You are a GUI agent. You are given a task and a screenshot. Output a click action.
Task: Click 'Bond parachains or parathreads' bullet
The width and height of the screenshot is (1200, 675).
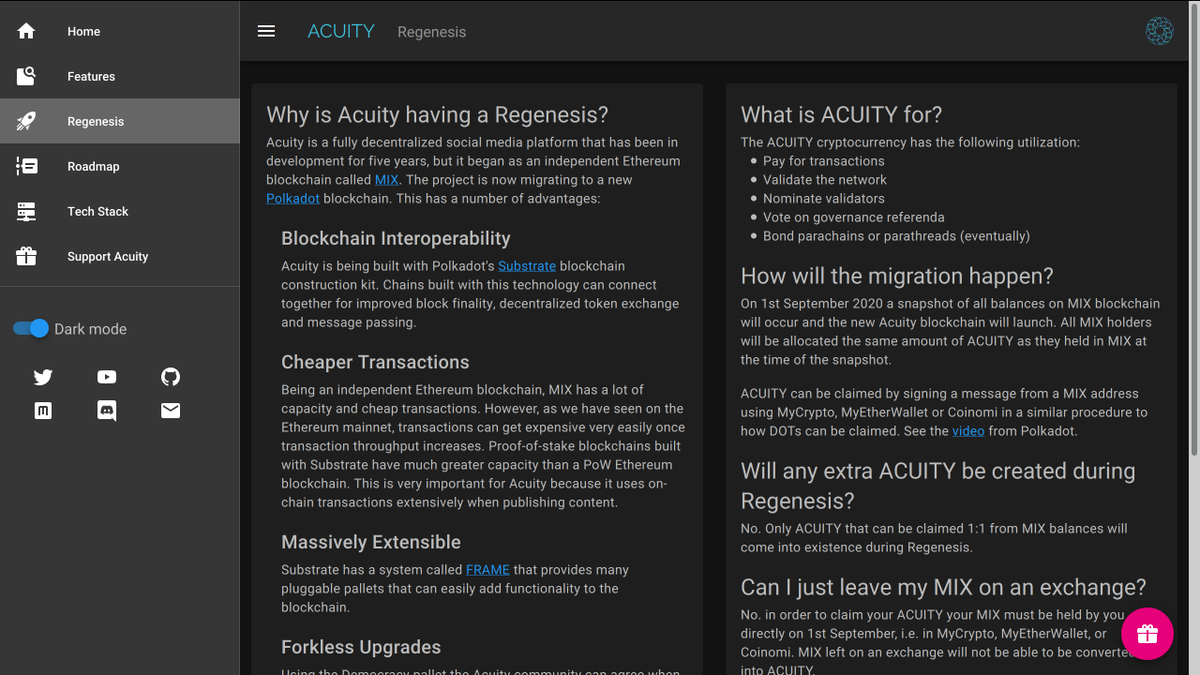(896, 236)
